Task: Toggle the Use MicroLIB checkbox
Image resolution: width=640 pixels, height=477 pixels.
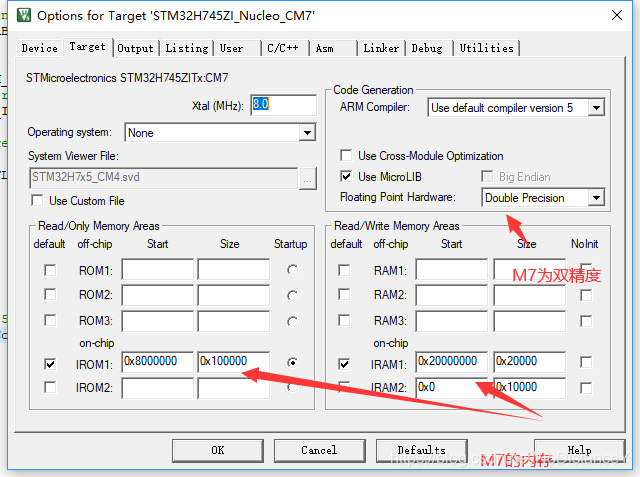Action: coord(346,177)
